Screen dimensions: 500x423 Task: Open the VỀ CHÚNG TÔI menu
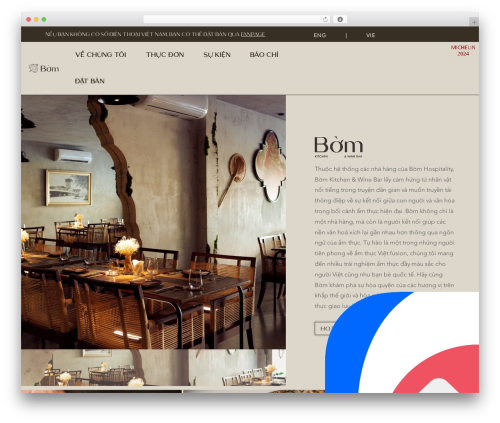pyautogui.click(x=101, y=55)
